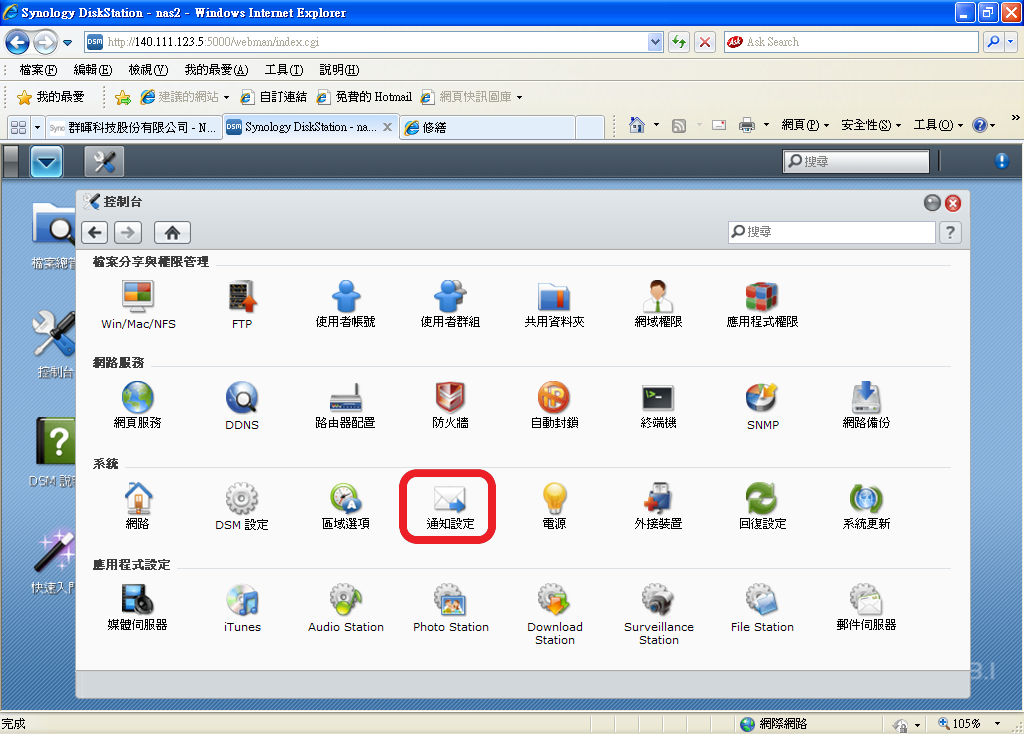This screenshot has width=1024, height=734.
Task: Open the 檢視 menu in Internet Explorer
Action: pyautogui.click(x=147, y=70)
